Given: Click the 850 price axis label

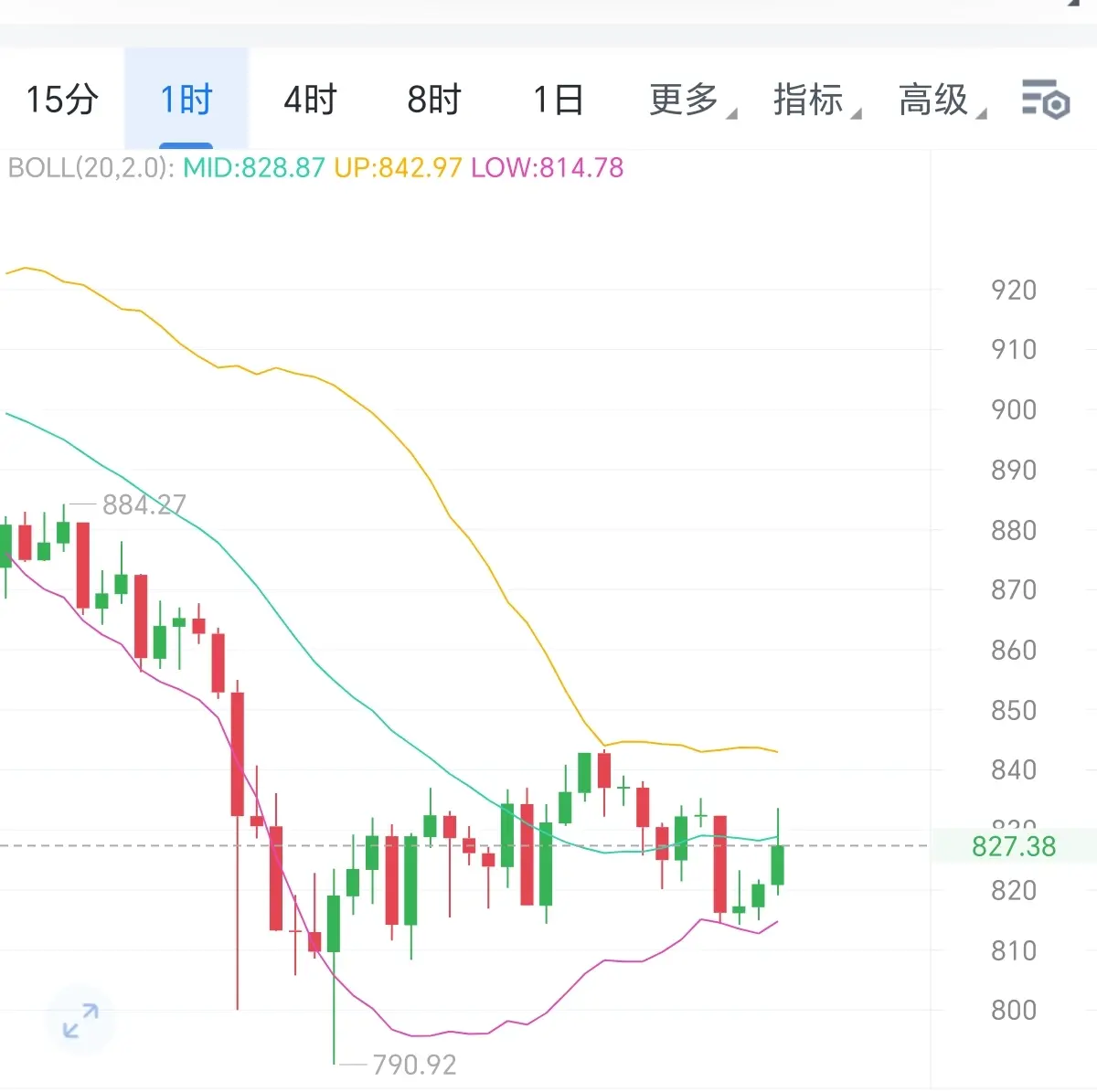Looking at the screenshot, I should [x=1014, y=710].
